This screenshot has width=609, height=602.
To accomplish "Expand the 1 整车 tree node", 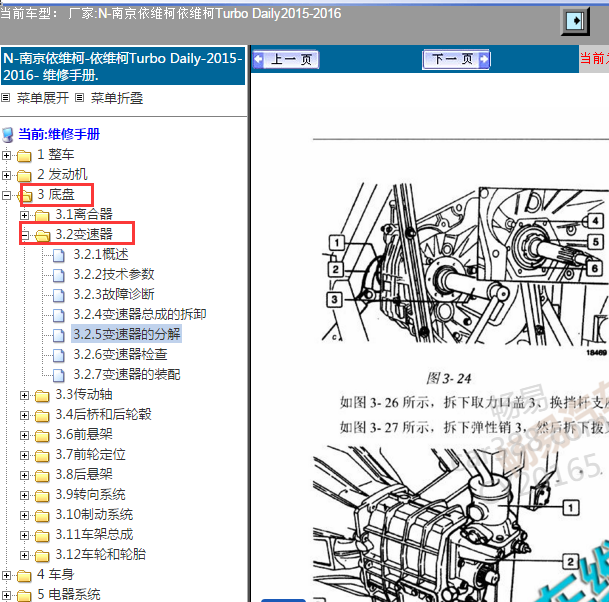I will [6, 155].
